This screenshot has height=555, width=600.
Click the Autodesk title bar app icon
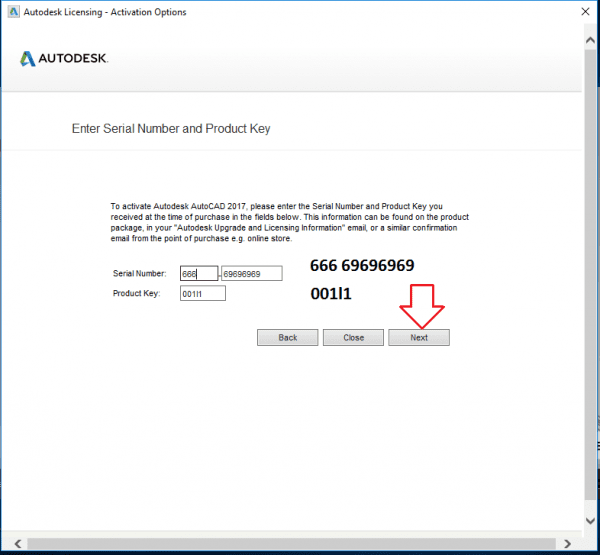[14, 12]
